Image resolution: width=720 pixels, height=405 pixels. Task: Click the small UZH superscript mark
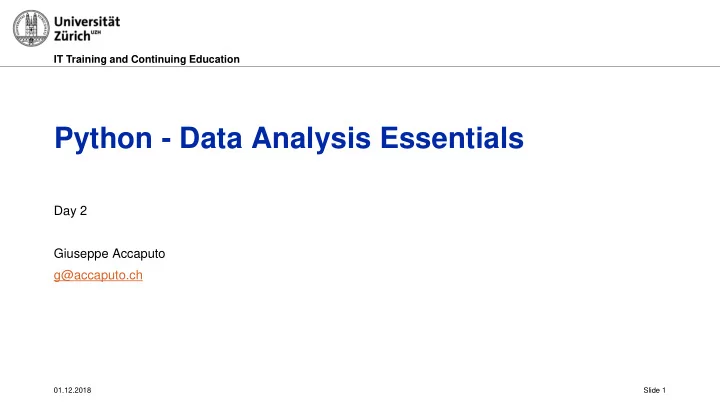click(96, 32)
